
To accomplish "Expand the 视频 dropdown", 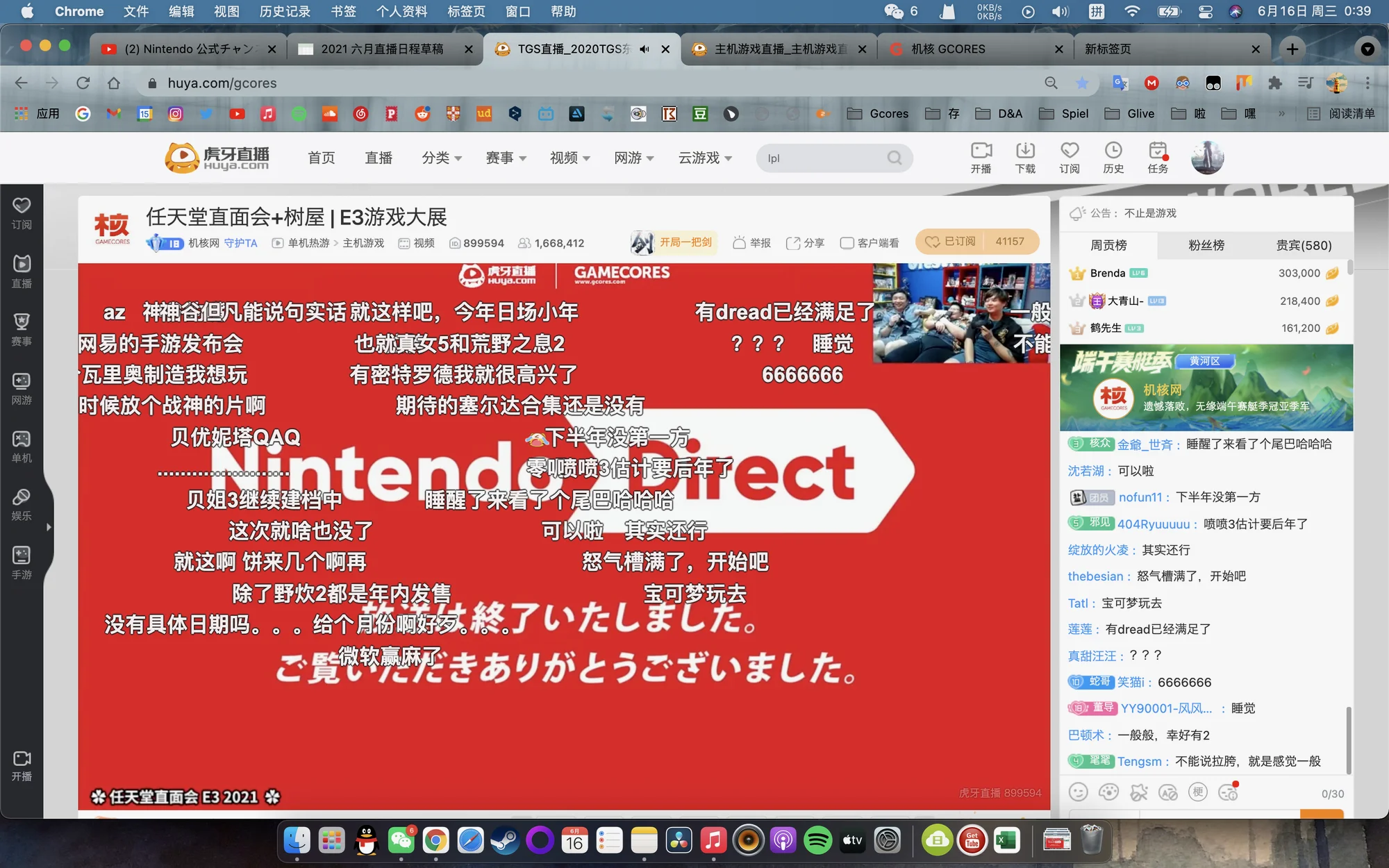I will pos(570,158).
